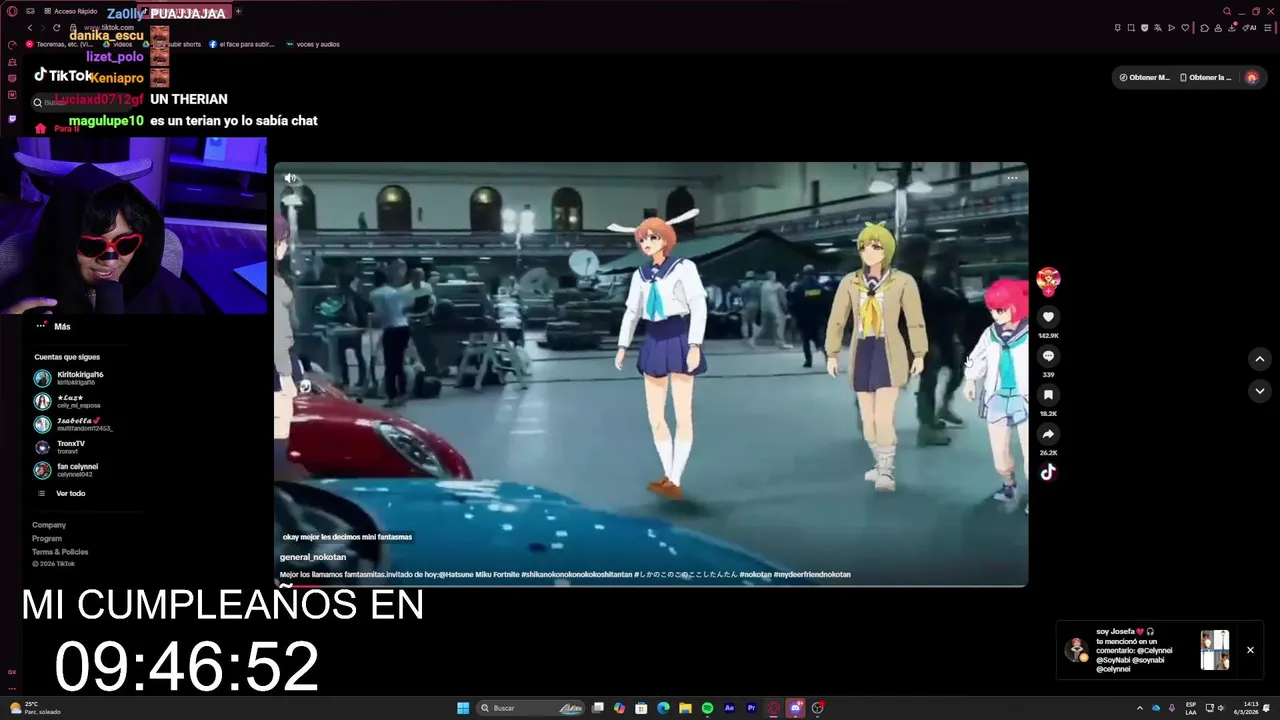Open Discord from the taskbar
The width and height of the screenshot is (1280, 720).
click(x=796, y=708)
